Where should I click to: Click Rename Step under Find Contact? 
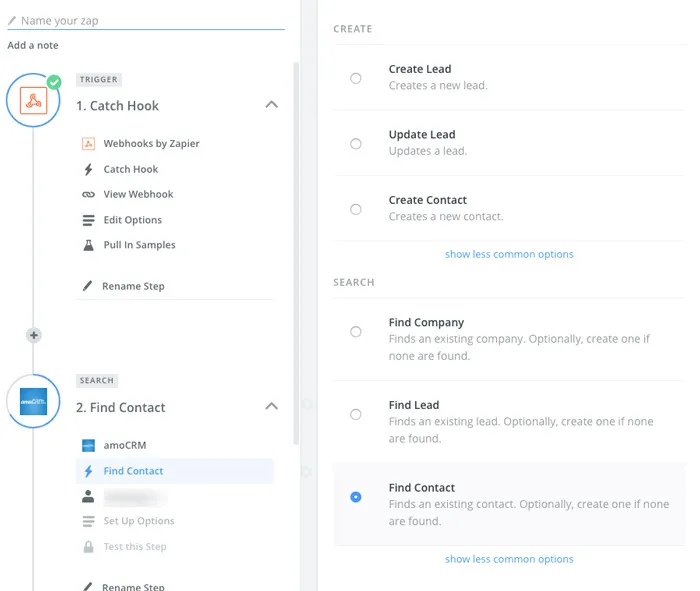pos(133,587)
